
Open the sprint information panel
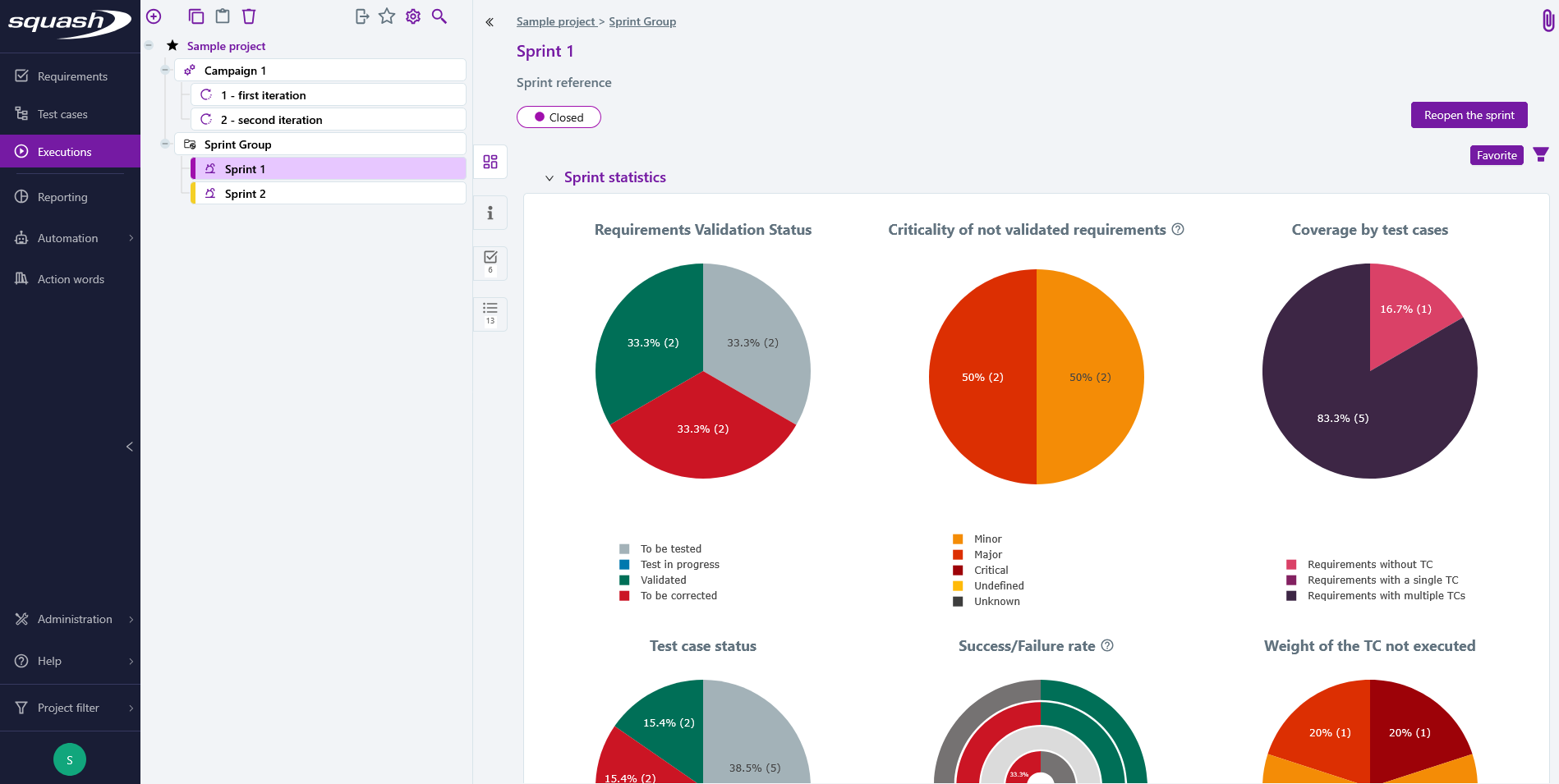tap(490, 212)
